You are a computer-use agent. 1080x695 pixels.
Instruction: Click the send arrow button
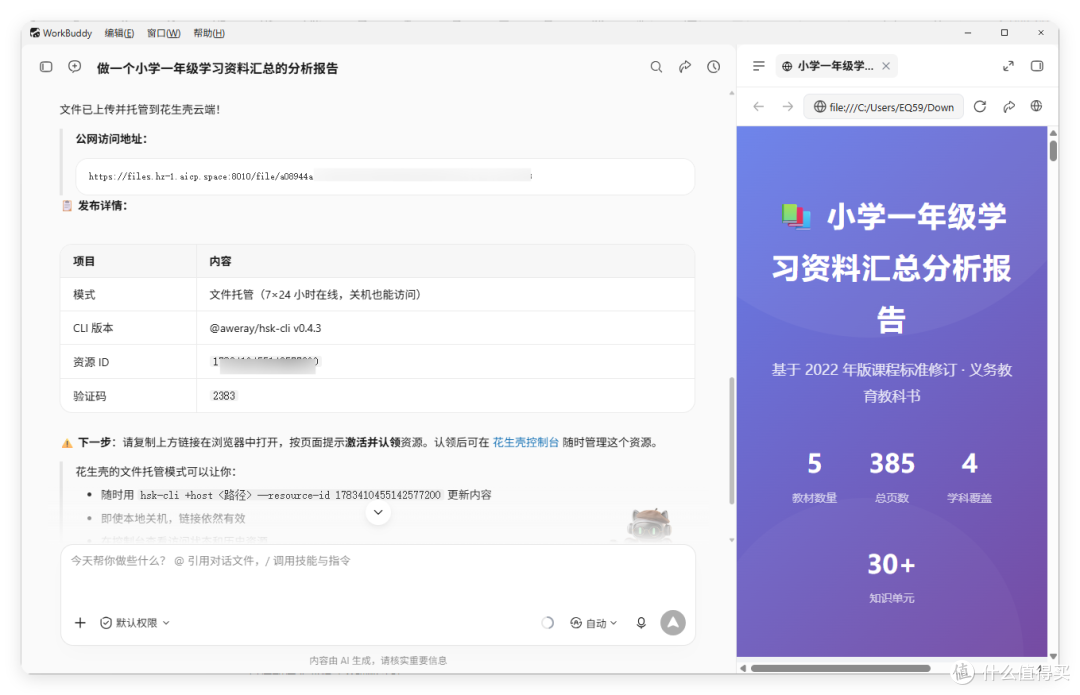673,623
